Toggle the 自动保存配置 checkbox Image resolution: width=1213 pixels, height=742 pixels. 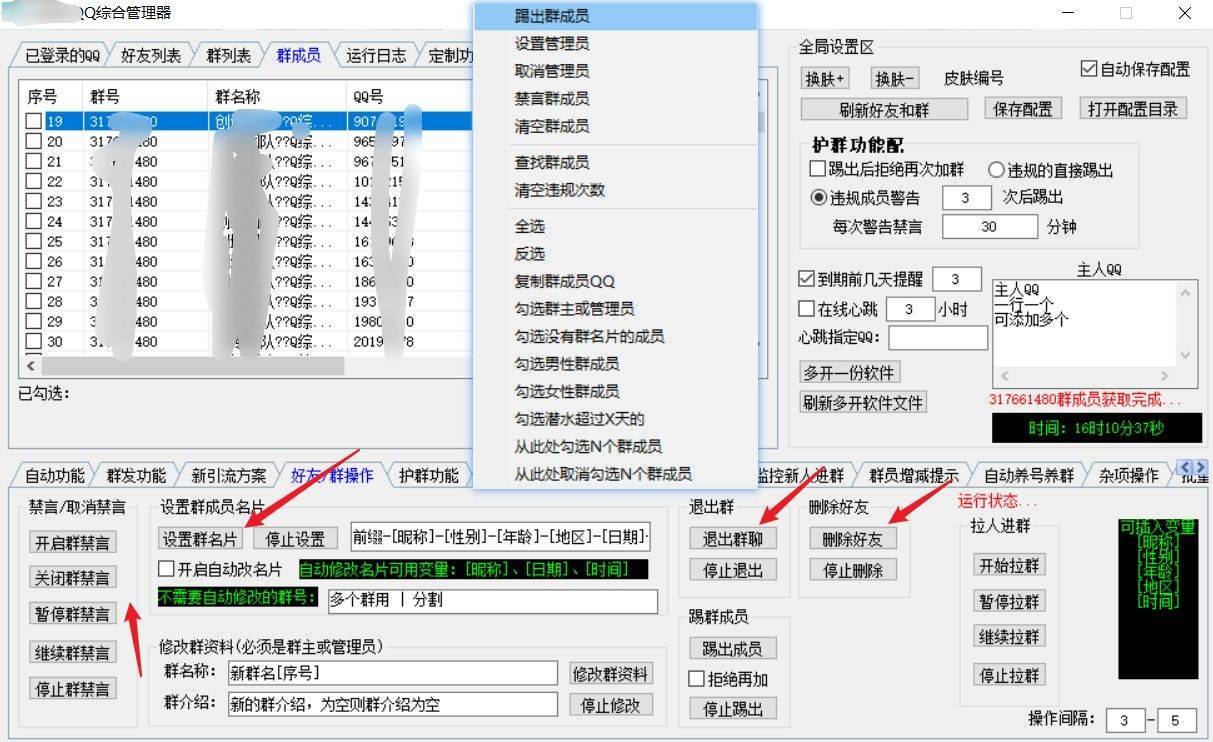point(1089,69)
